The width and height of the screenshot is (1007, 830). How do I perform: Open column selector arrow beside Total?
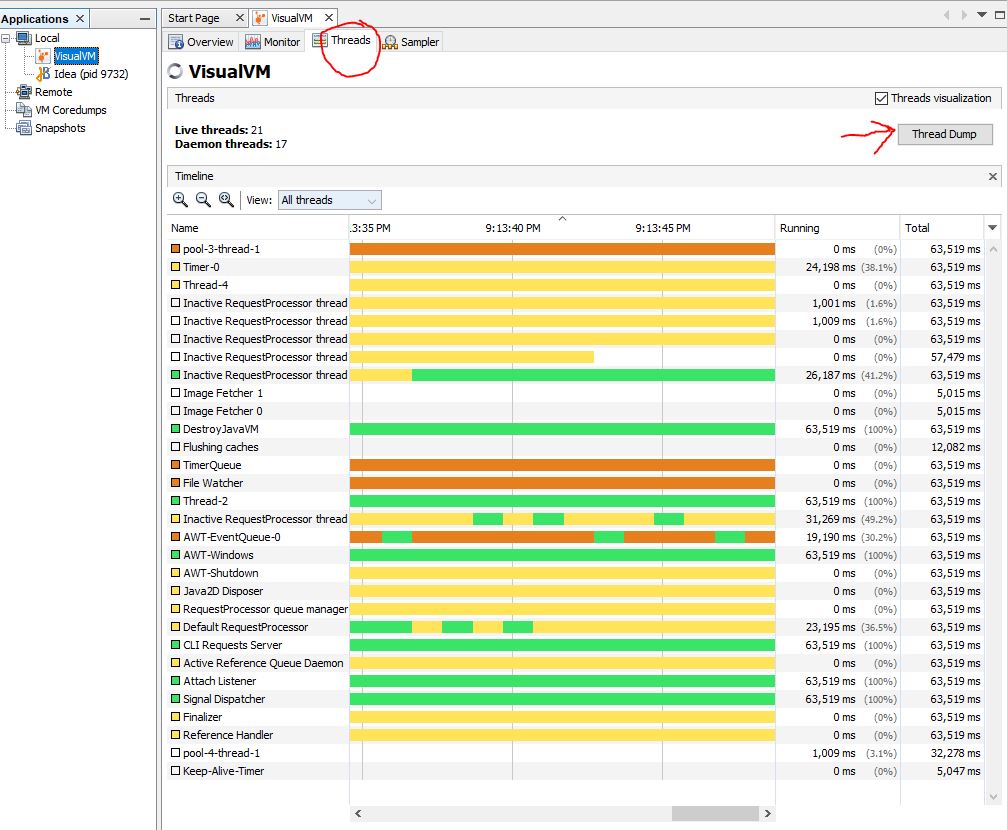[992, 228]
